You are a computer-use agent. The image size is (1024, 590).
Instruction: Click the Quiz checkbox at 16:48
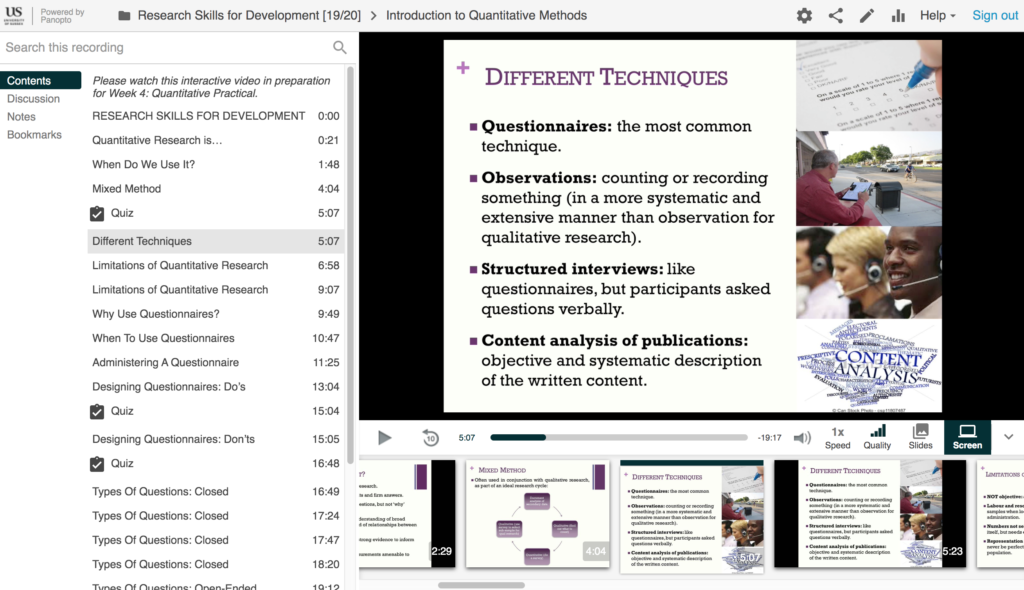pyautogui.click(x=96, y=463)
